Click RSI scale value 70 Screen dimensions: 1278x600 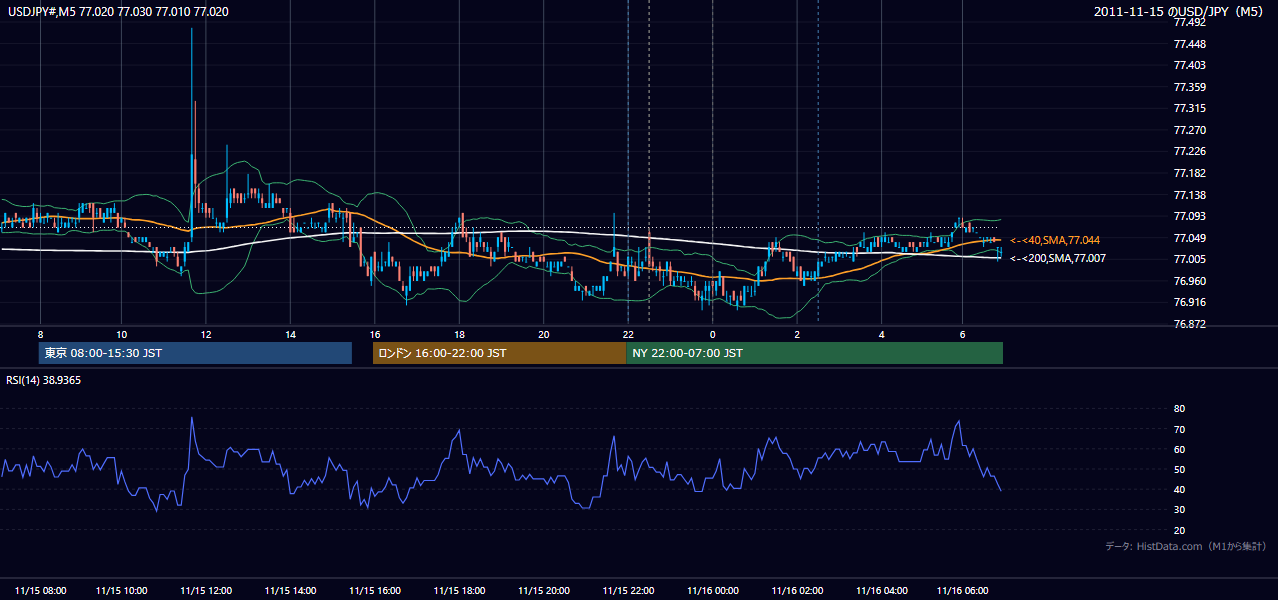pyautogui.click(x=1180, y=429)
